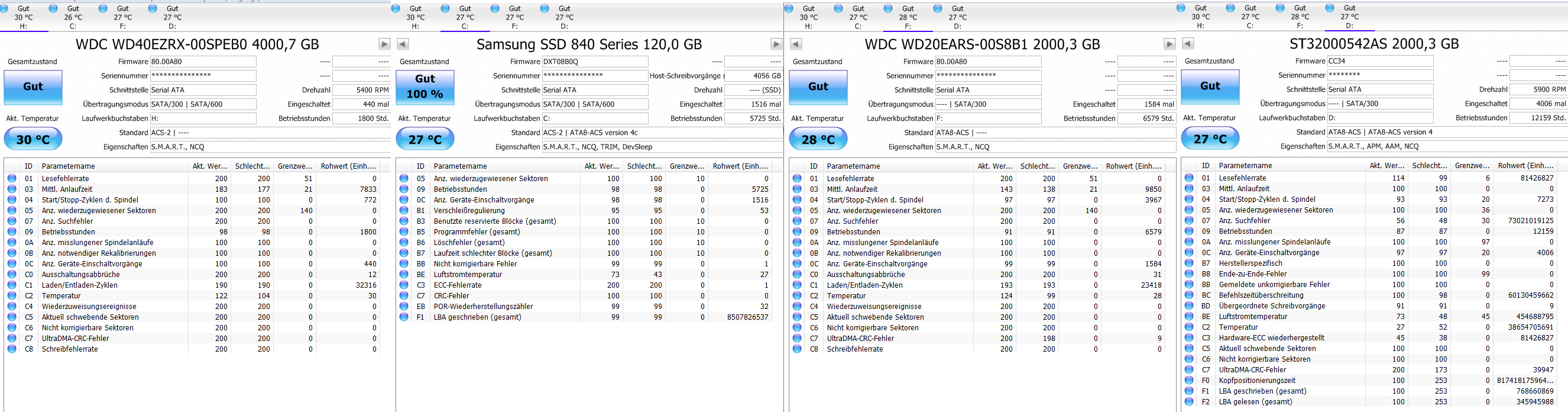Click Drehzahl field showing 5400 RPM
1568x412 pixels.
pos(362,89)
